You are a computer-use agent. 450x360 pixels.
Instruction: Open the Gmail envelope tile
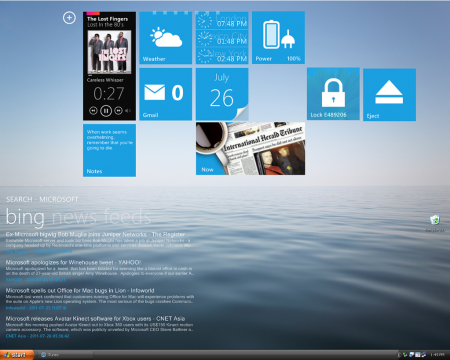click(166, 94)
